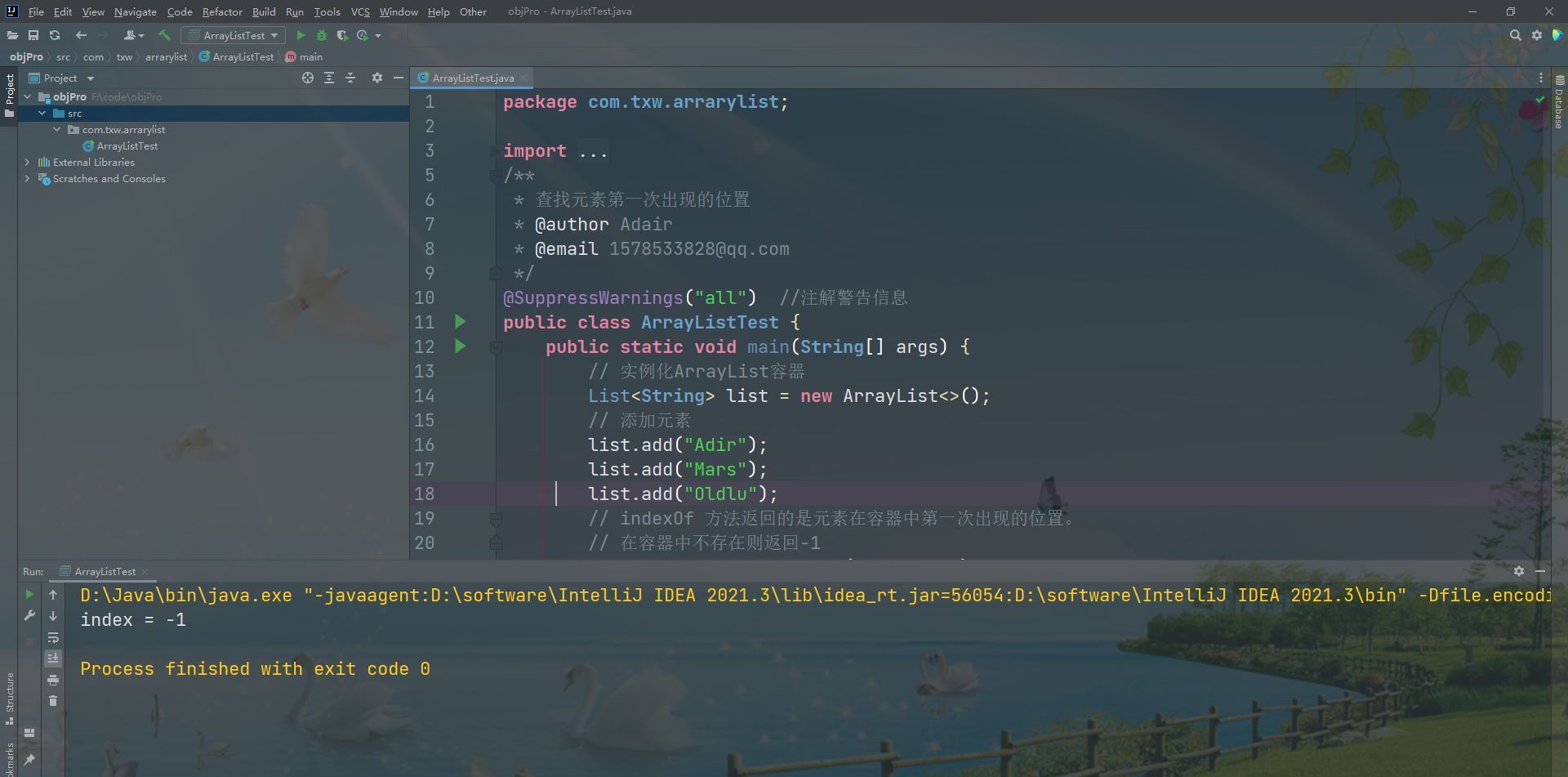Click arrarylist in the breadcrumb bar
Viewport: 1568px width, 777px height.
pyautogui.click(x=166, y=56)
